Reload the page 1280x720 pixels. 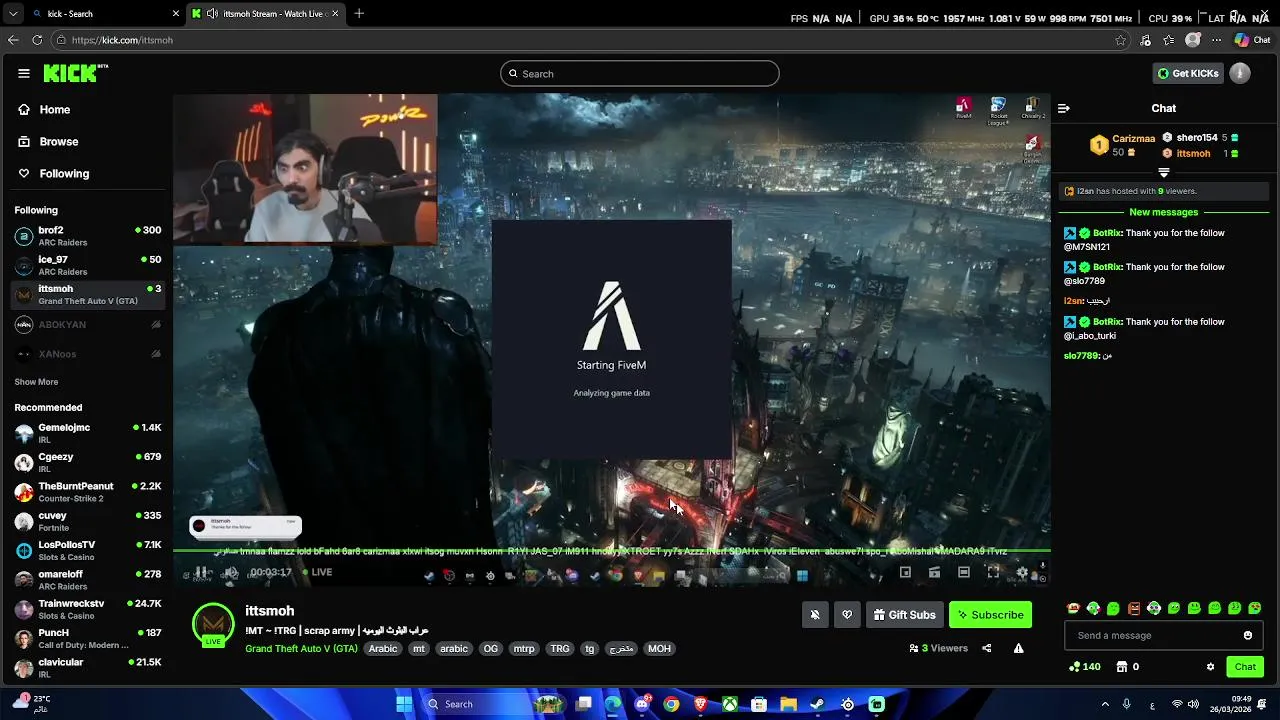click(37, 40)
